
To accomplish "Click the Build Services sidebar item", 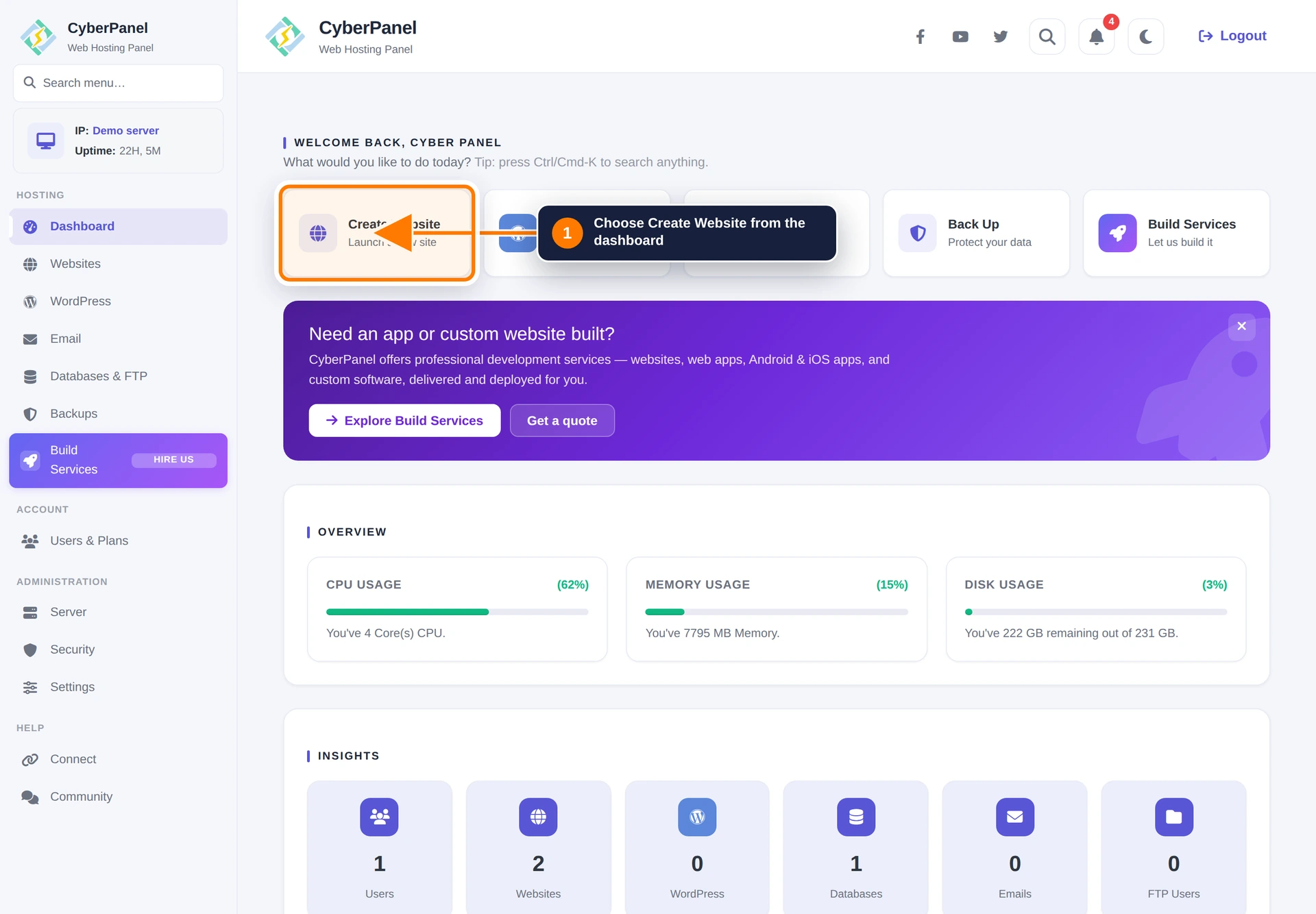I will pyautogui.click(x=118, y=460).
